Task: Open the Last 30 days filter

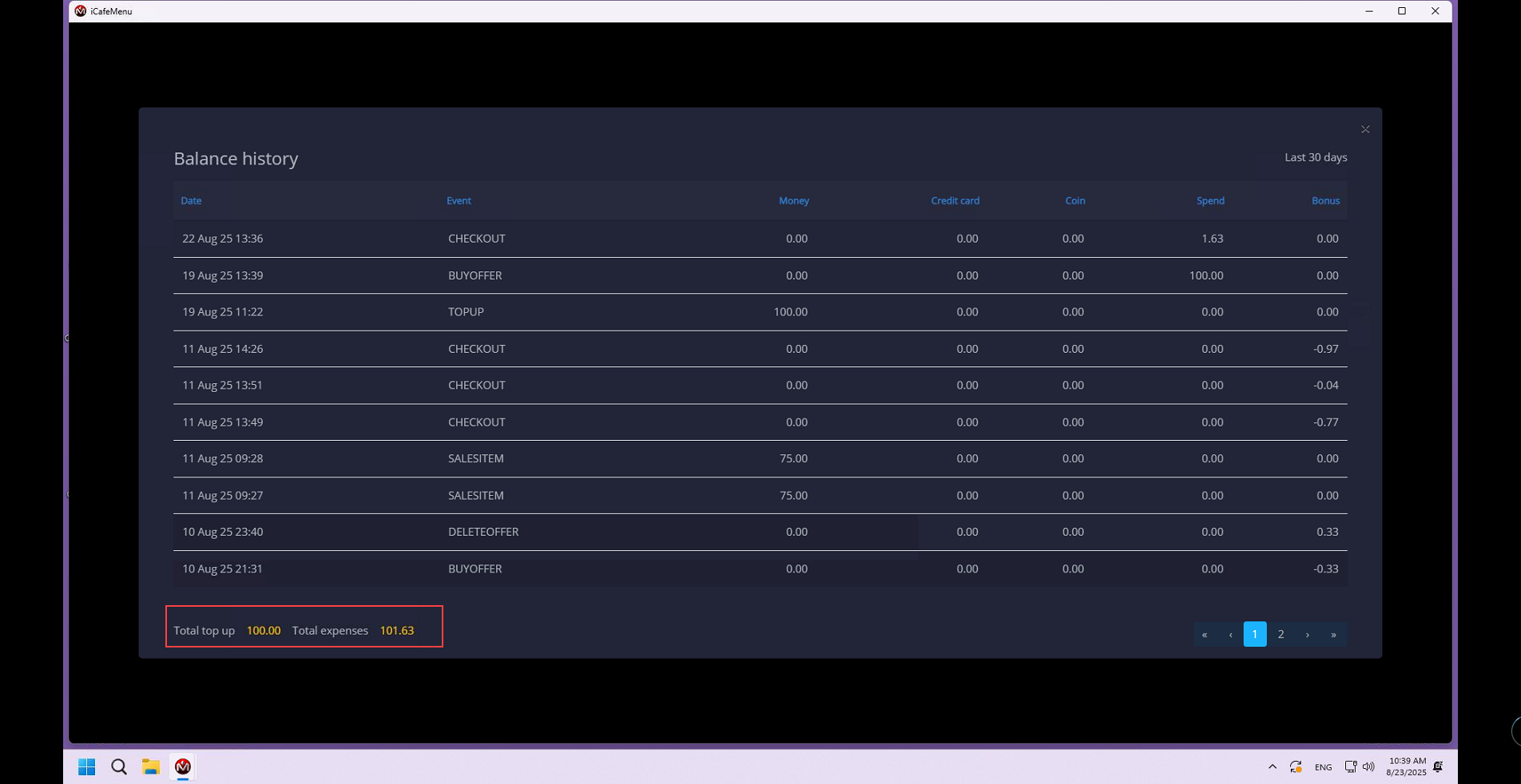Action: [1315, 157]
